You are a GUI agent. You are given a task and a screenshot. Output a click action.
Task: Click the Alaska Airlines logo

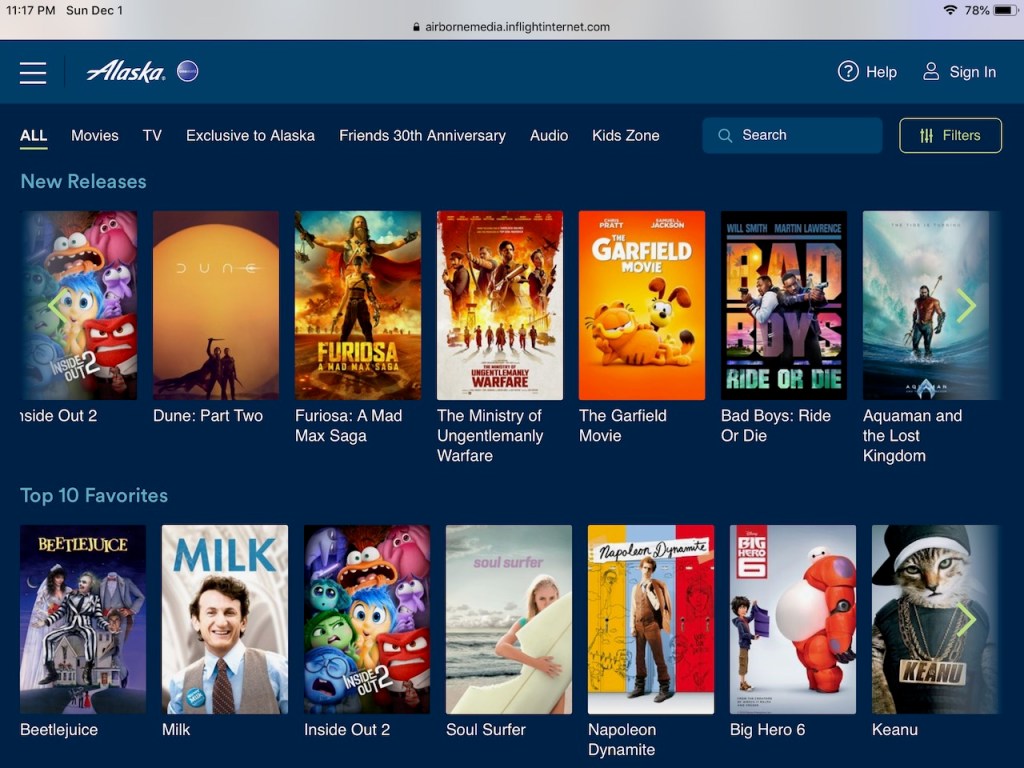pos(125,71)
